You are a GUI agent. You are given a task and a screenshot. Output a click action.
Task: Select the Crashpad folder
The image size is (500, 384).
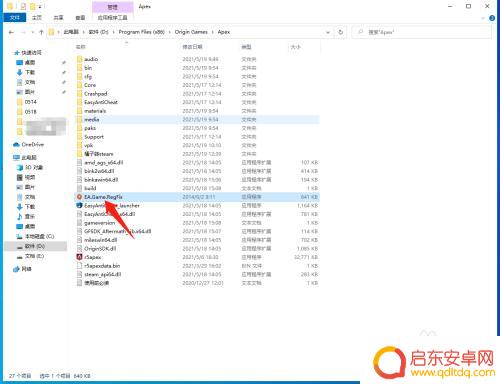[x=197, y=94]
